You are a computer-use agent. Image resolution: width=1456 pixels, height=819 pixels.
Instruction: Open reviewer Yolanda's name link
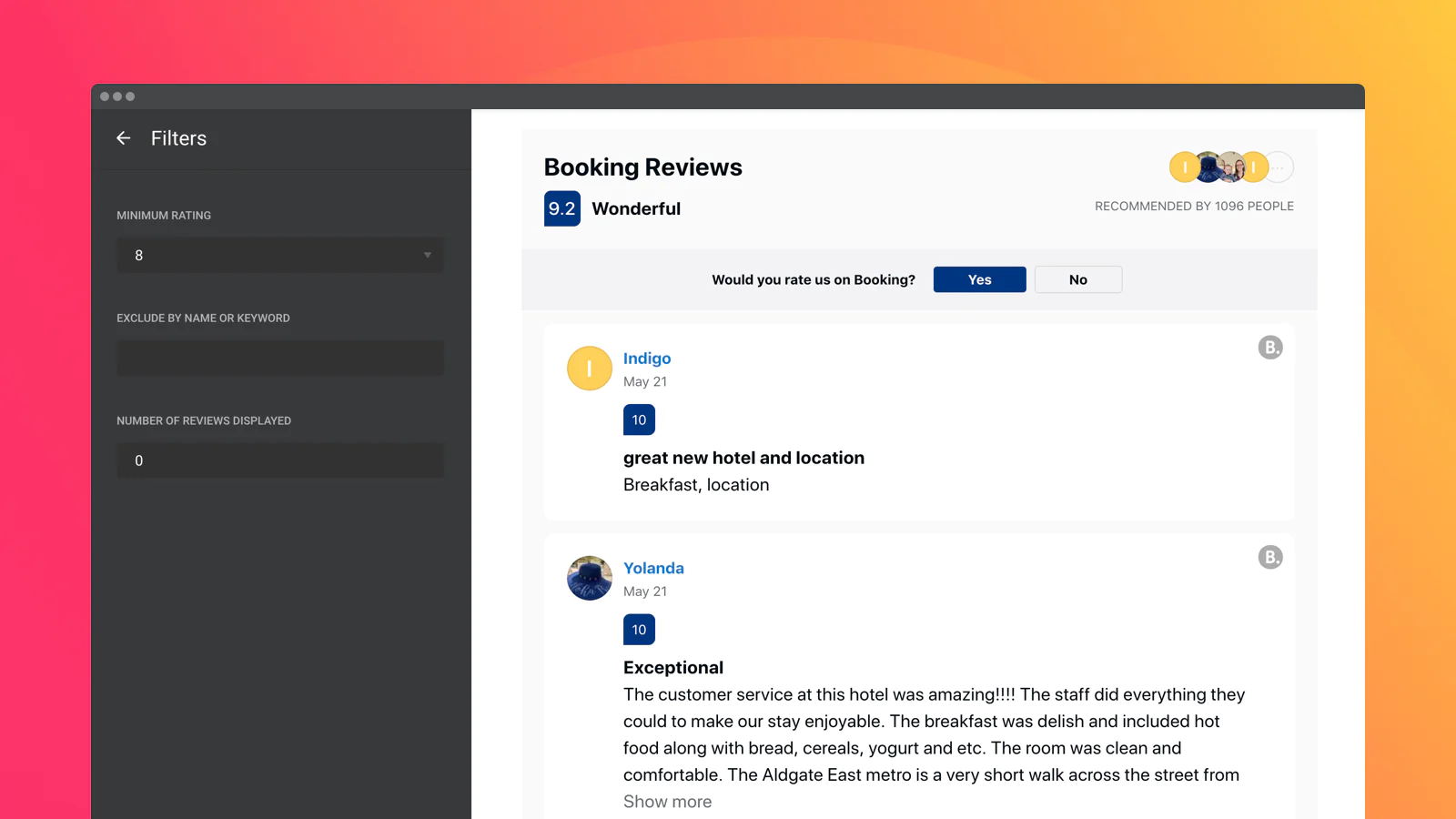(x=653, y=568)
